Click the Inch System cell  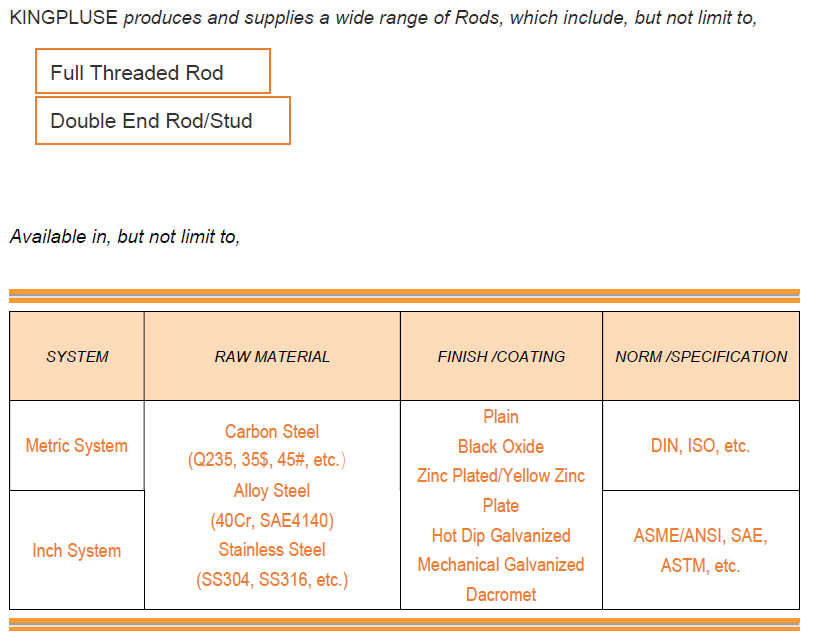click(x=77, y=550)
